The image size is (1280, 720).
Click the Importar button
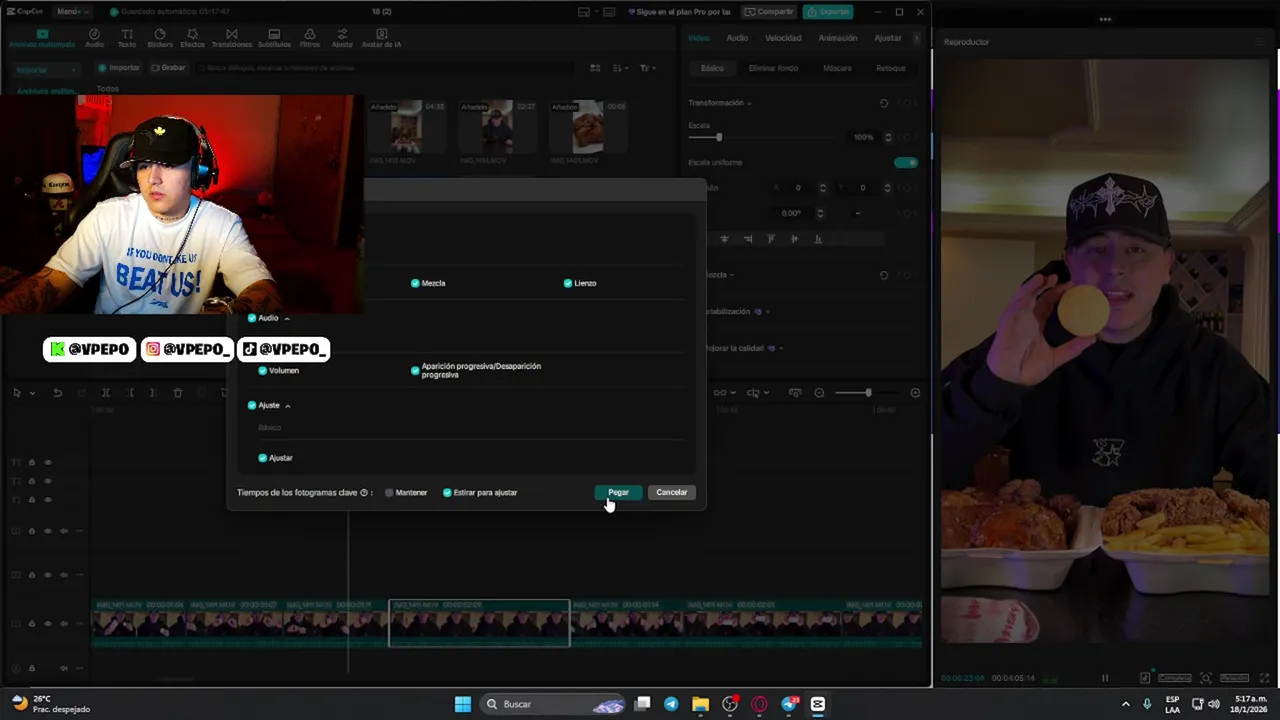click(119, 68)
